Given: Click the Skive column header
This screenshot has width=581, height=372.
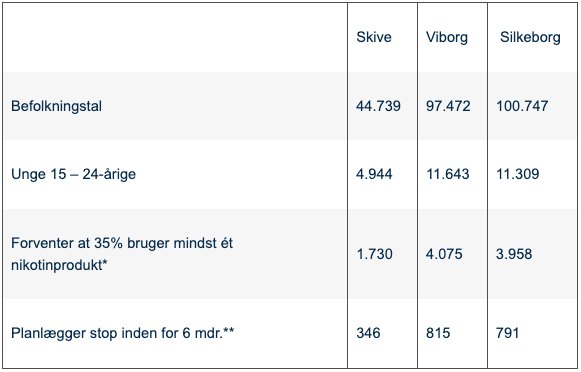Looking at the screenshot, I should point(374,37).
